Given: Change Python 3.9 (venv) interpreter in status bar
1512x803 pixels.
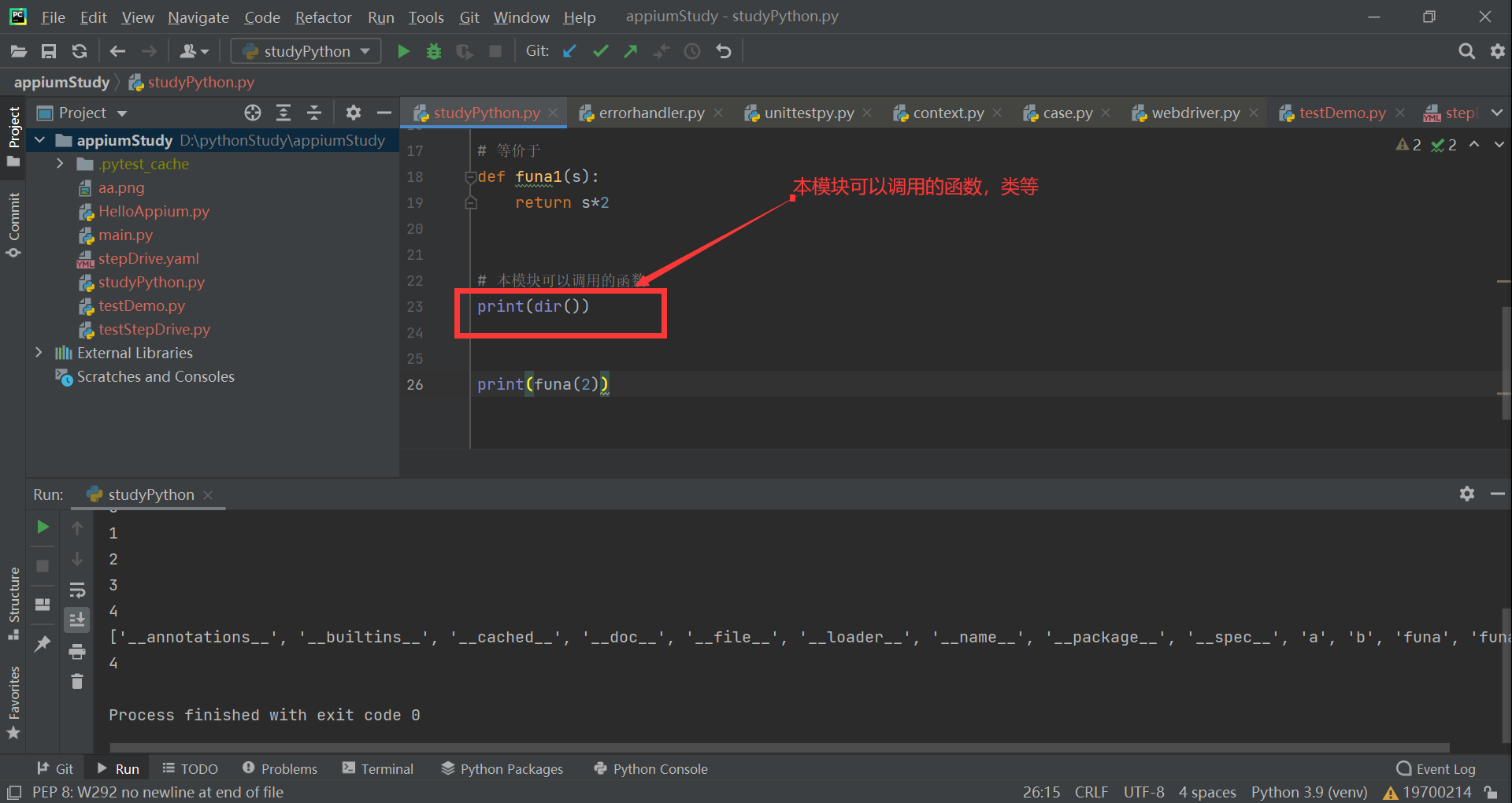Looking at the screenshot, I should pyautogui.click(x=1309, y=792).
